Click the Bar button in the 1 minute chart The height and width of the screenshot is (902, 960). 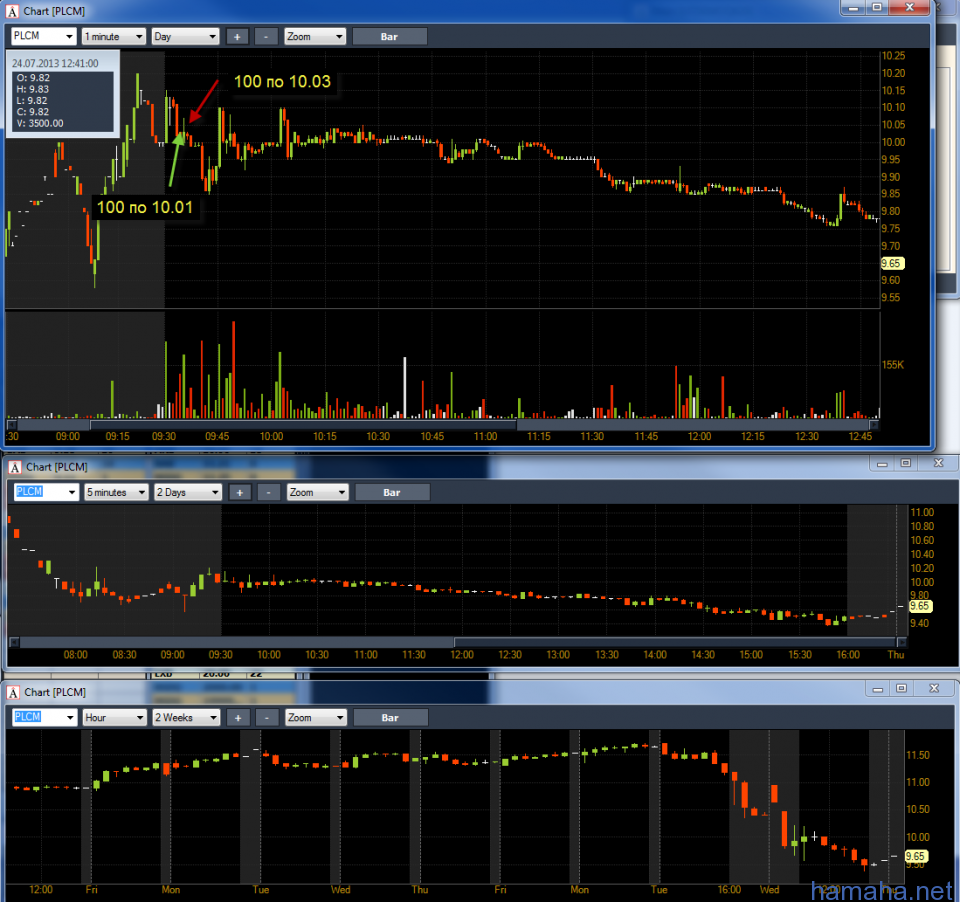389,37
